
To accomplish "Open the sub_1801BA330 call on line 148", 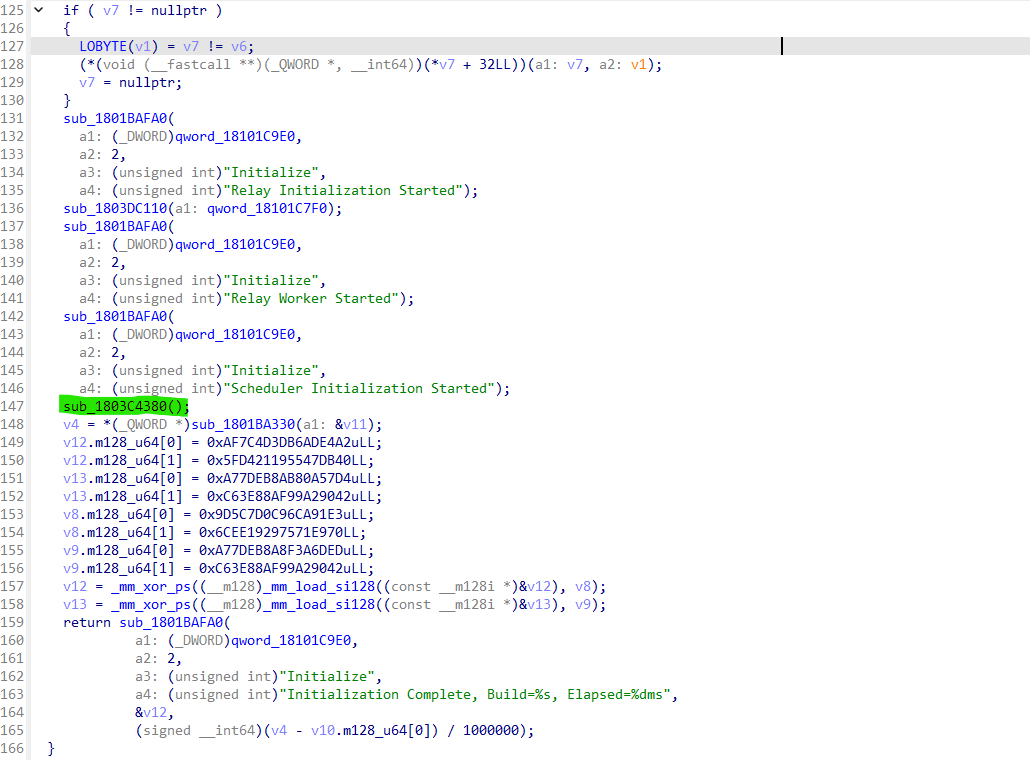I will tap(244, 424).
